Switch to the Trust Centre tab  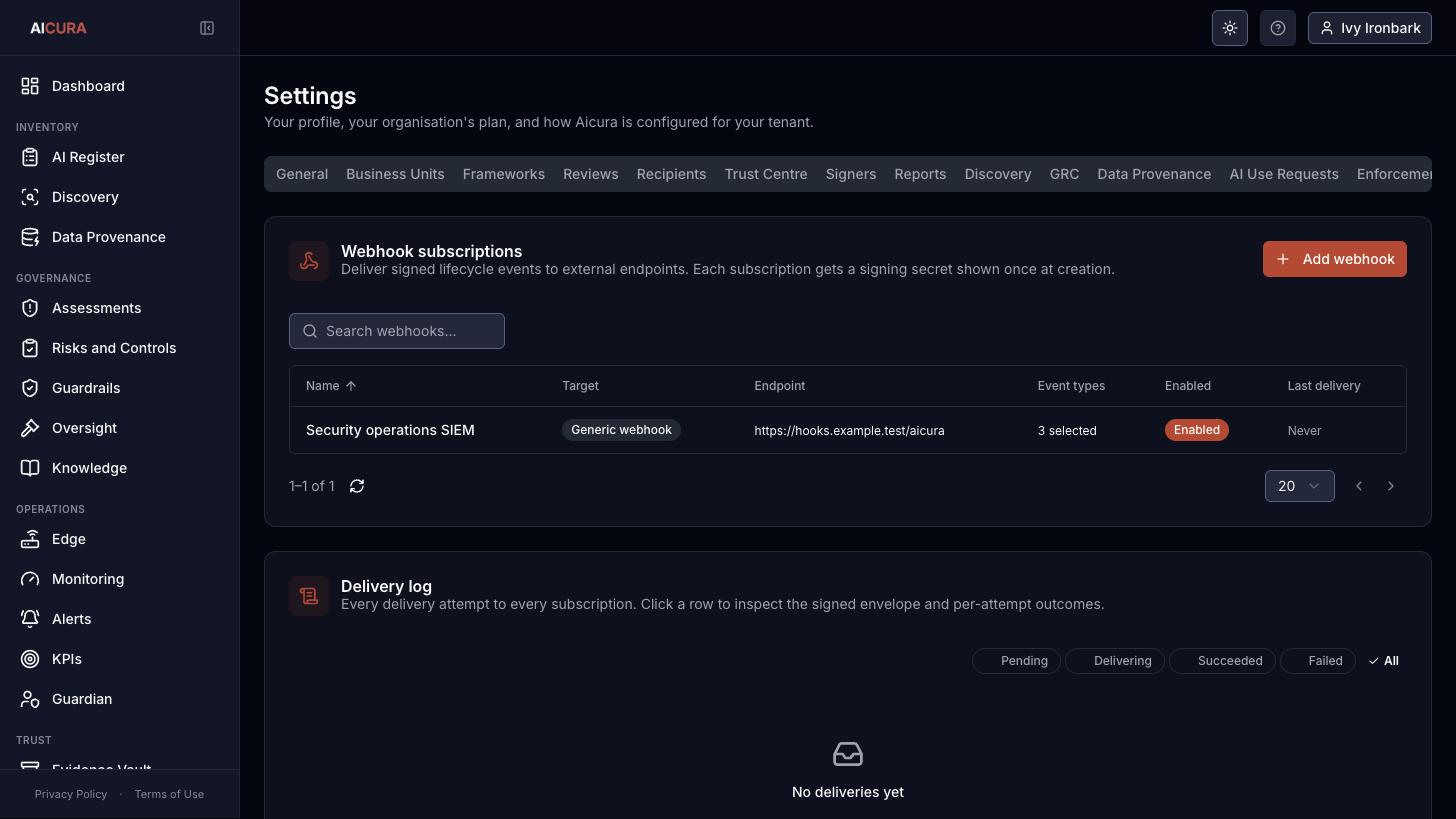766,174
